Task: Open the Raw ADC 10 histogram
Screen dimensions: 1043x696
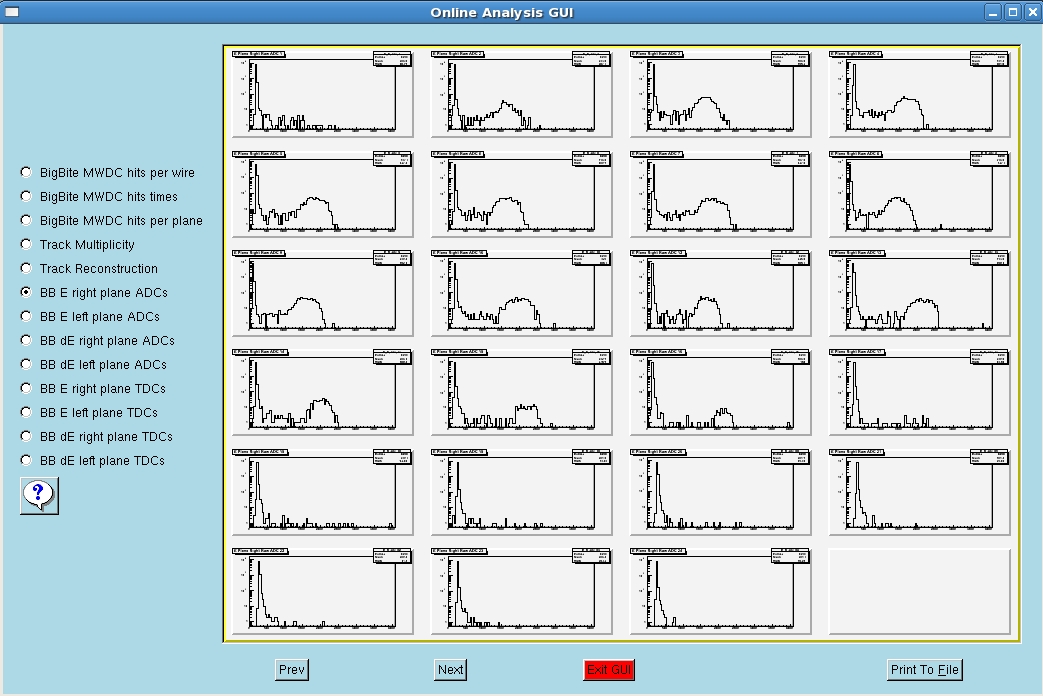Action: [x=522, y=293]
